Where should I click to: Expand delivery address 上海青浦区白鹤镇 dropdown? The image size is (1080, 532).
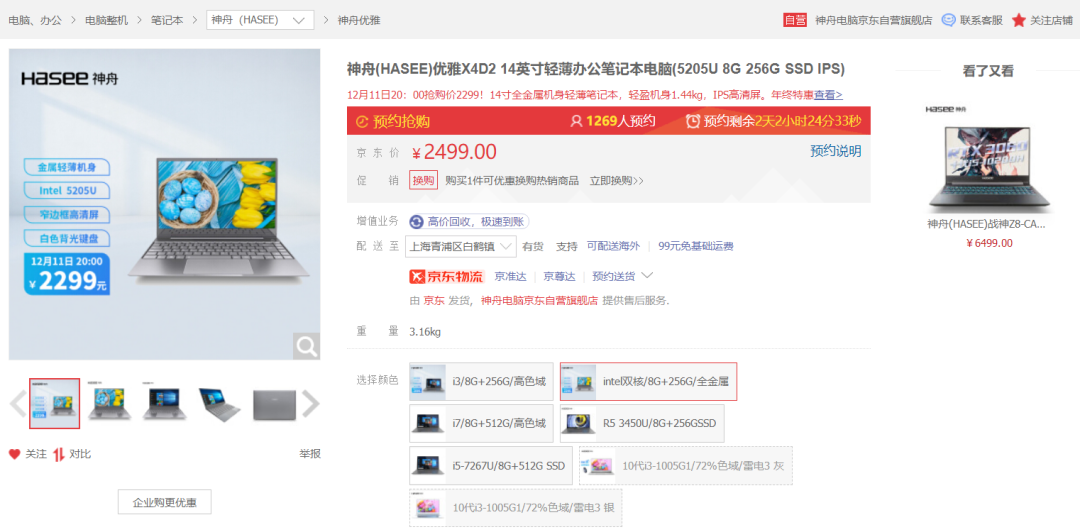click(x=461, y=246)
